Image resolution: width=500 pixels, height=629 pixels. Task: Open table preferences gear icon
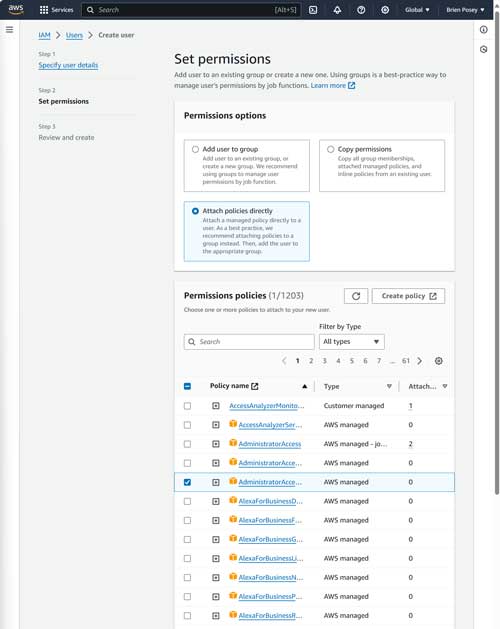[439, 361]
